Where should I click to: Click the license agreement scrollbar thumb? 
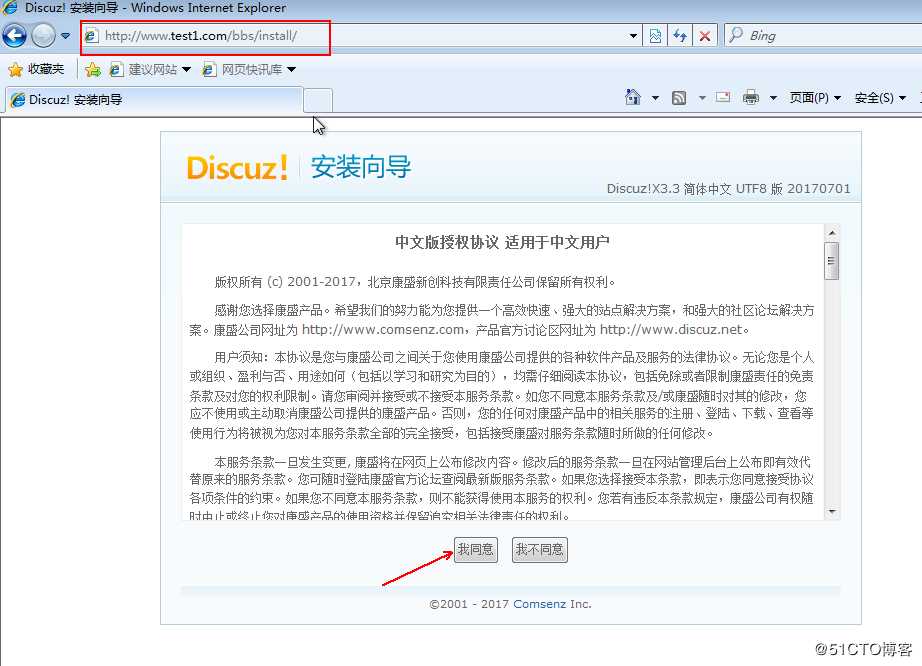pos(831,261)
